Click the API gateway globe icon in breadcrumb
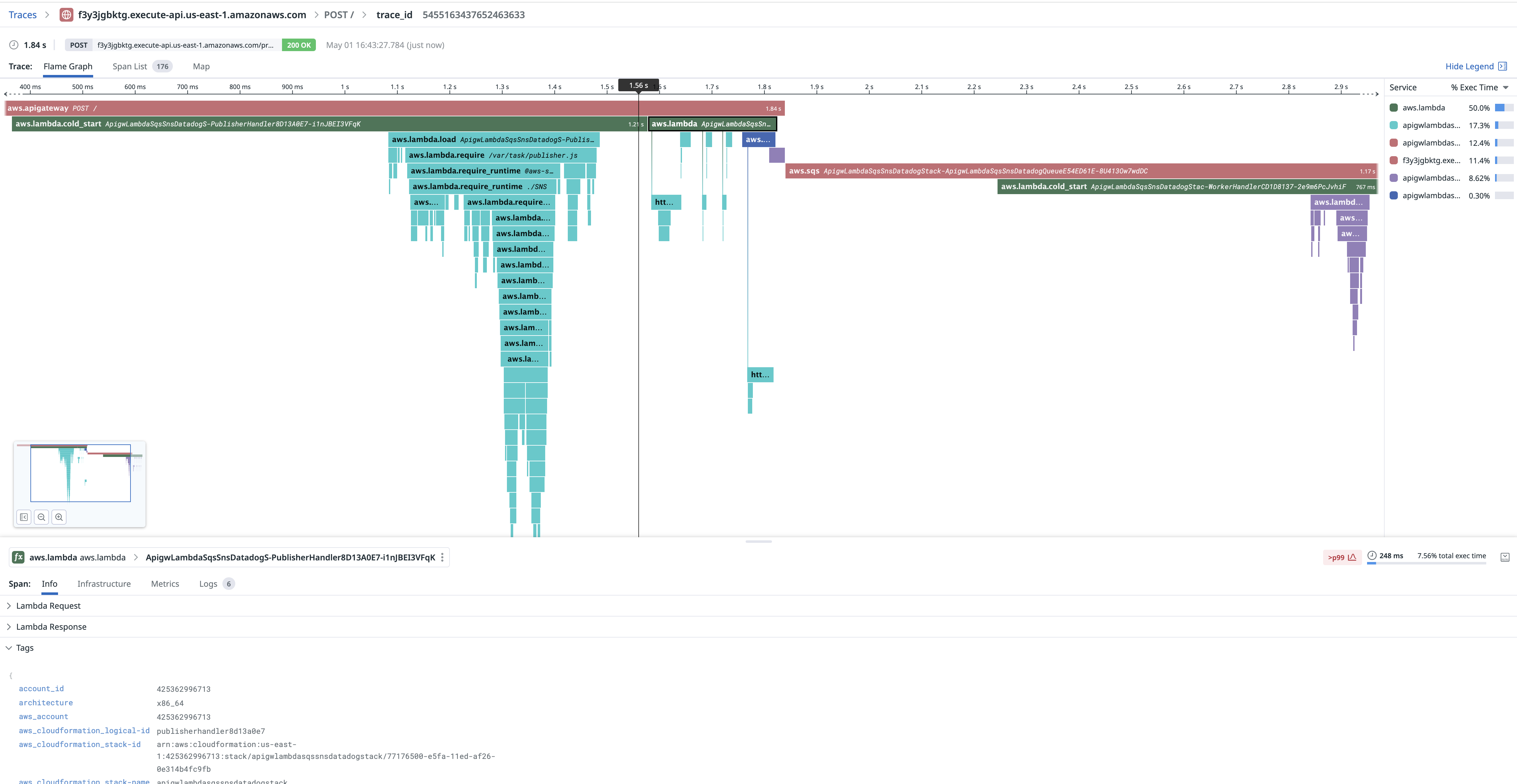The height and width of the screenshot is (784, 1517). coord(67,15)
